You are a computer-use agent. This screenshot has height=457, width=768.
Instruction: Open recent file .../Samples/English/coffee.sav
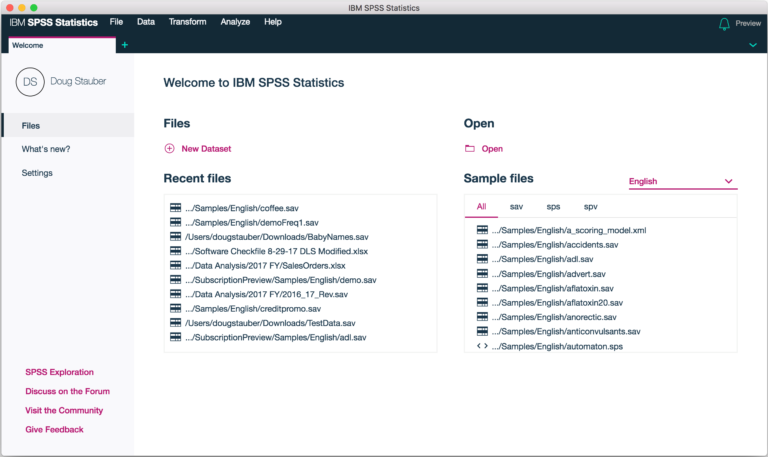click(x=242, y=208)
